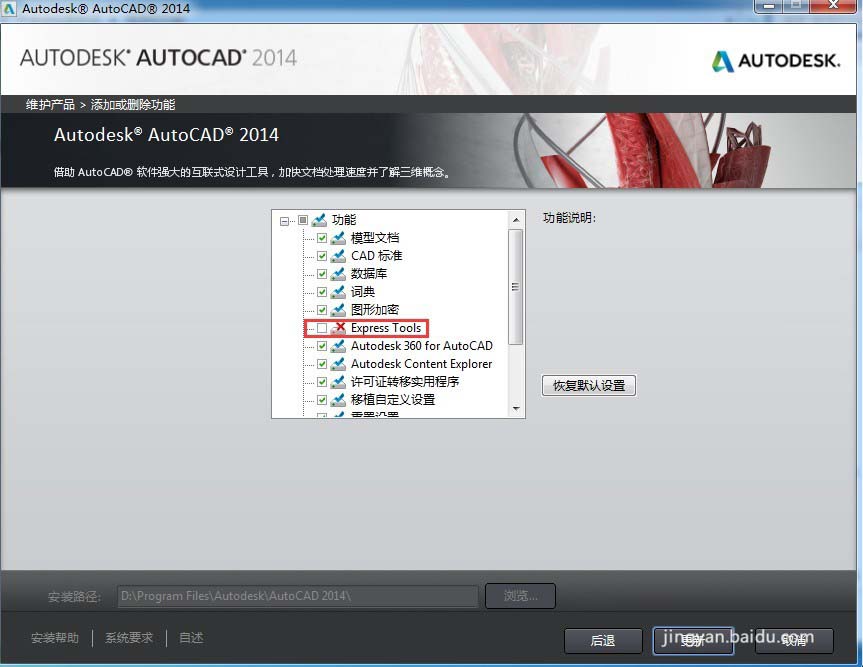Click the red X icon beside Express Tools
This screenshot has width=863, height=667.
[338, 328]
